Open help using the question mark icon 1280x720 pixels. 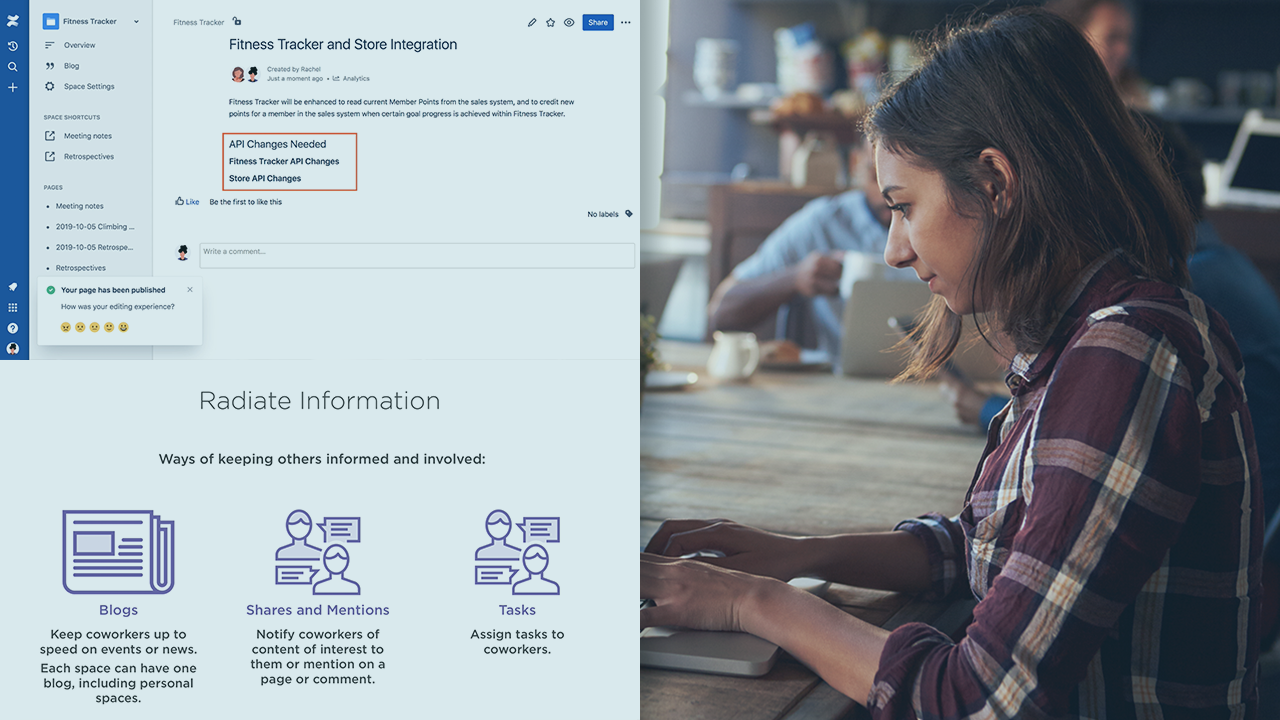point(13,328)
